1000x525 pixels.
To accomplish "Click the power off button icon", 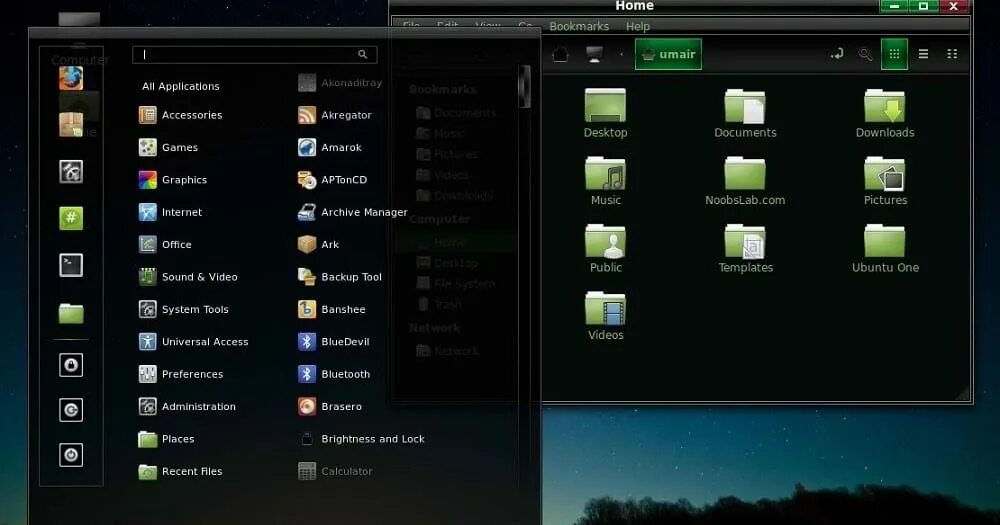I will (71, 455).
